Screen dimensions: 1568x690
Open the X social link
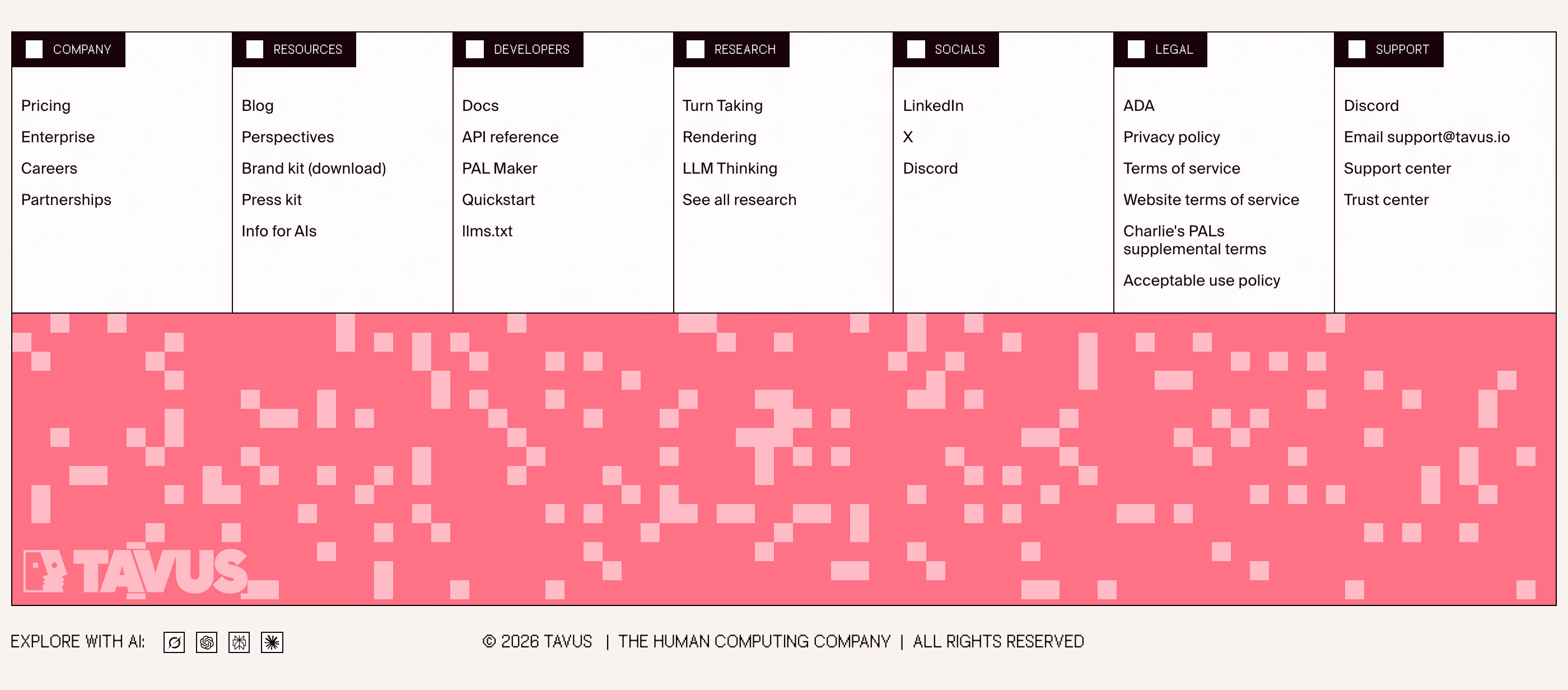[908, 137]
